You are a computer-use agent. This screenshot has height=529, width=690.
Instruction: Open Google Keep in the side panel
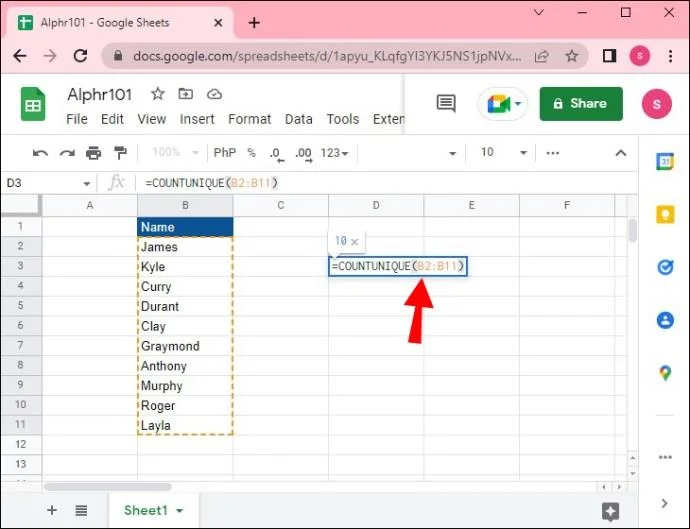pyautogui.click(x=665, y=215)
